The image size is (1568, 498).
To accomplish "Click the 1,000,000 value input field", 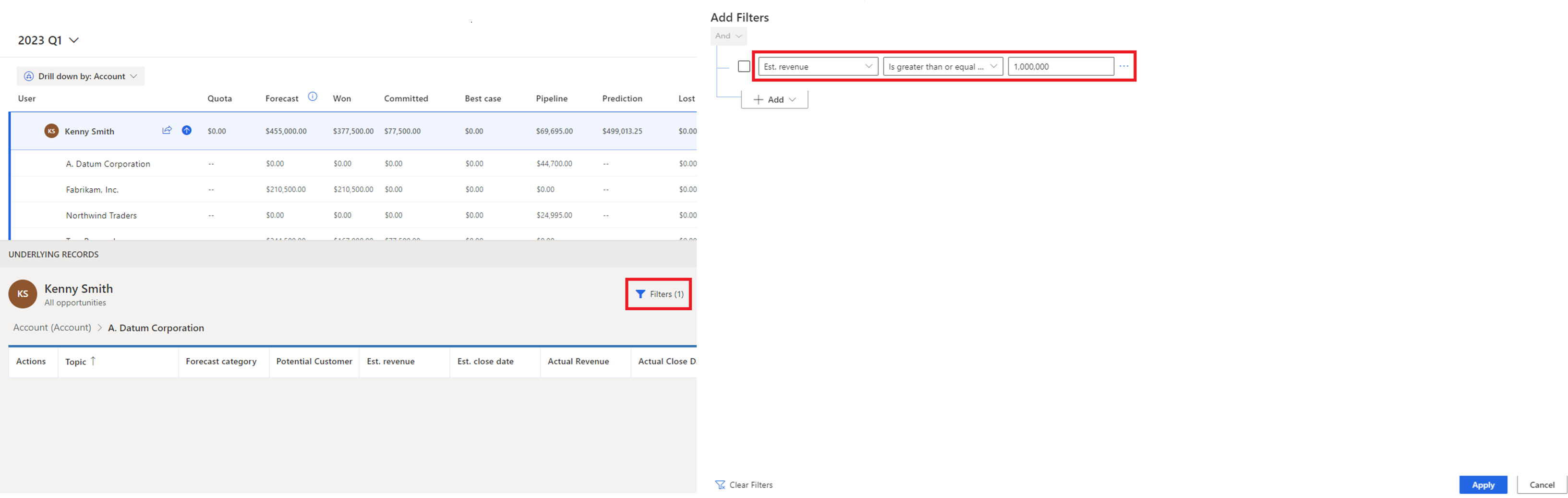I will [1061, 66].
